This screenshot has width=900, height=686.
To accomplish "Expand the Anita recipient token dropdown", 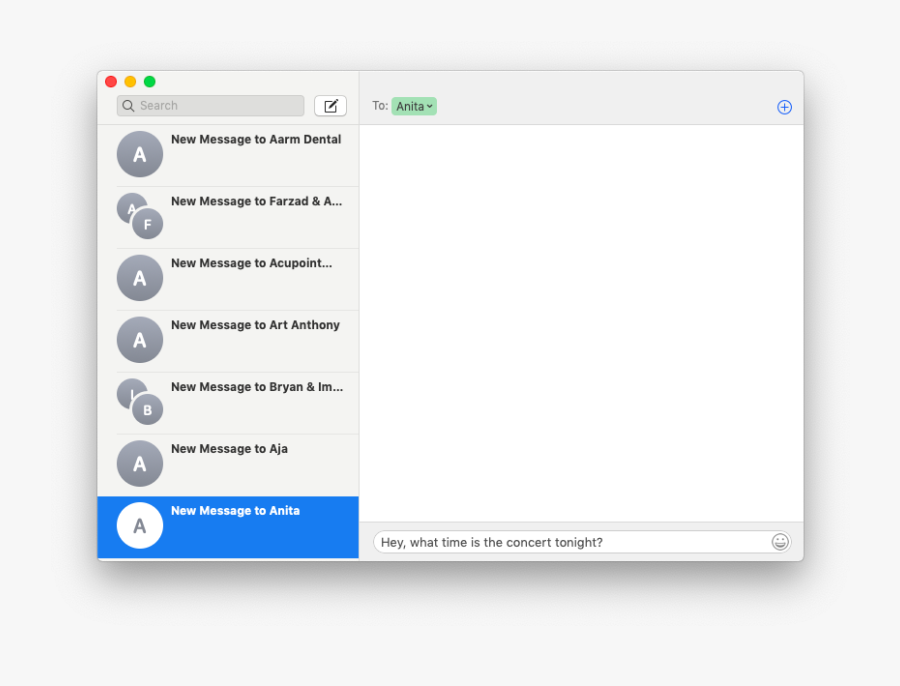I will tap(428, 105).
